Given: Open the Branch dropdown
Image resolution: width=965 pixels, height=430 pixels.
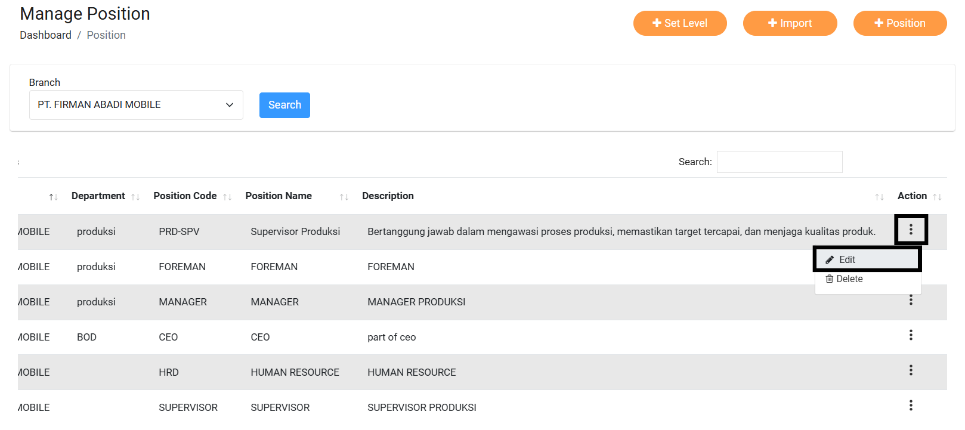Looking at the screenshot, I should pyautogui.click(x=136, y=105).
